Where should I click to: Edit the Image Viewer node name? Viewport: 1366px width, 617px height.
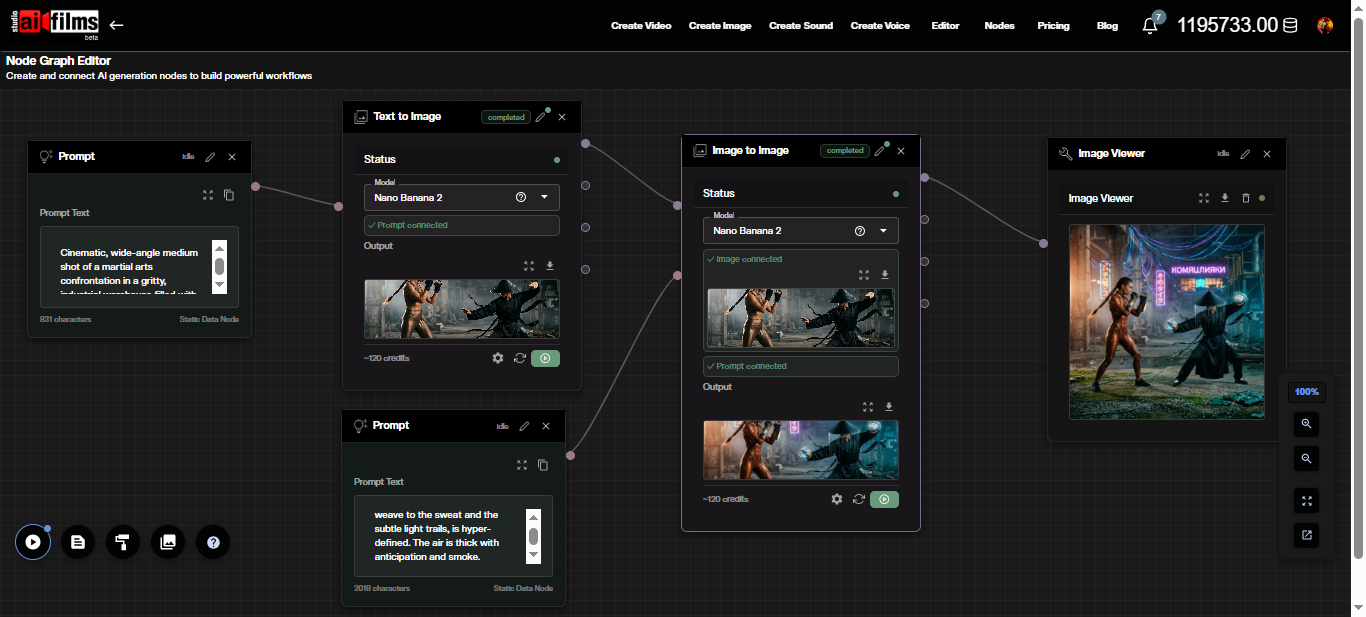(1244, 153)
